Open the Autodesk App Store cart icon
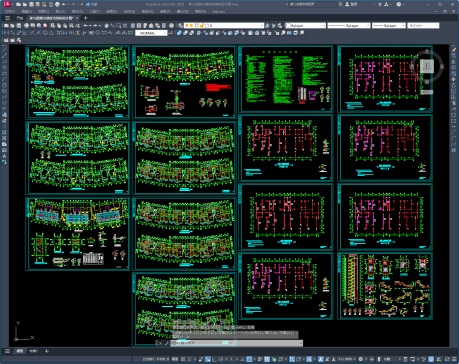 (380, 4)
